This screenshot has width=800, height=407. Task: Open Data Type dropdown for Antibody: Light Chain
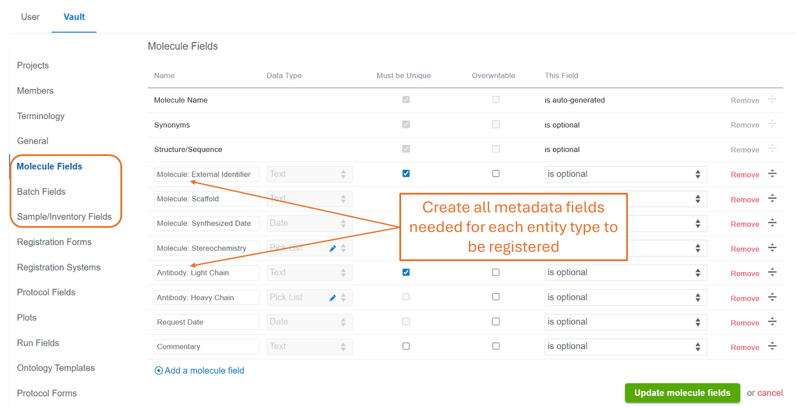(308, 273)
